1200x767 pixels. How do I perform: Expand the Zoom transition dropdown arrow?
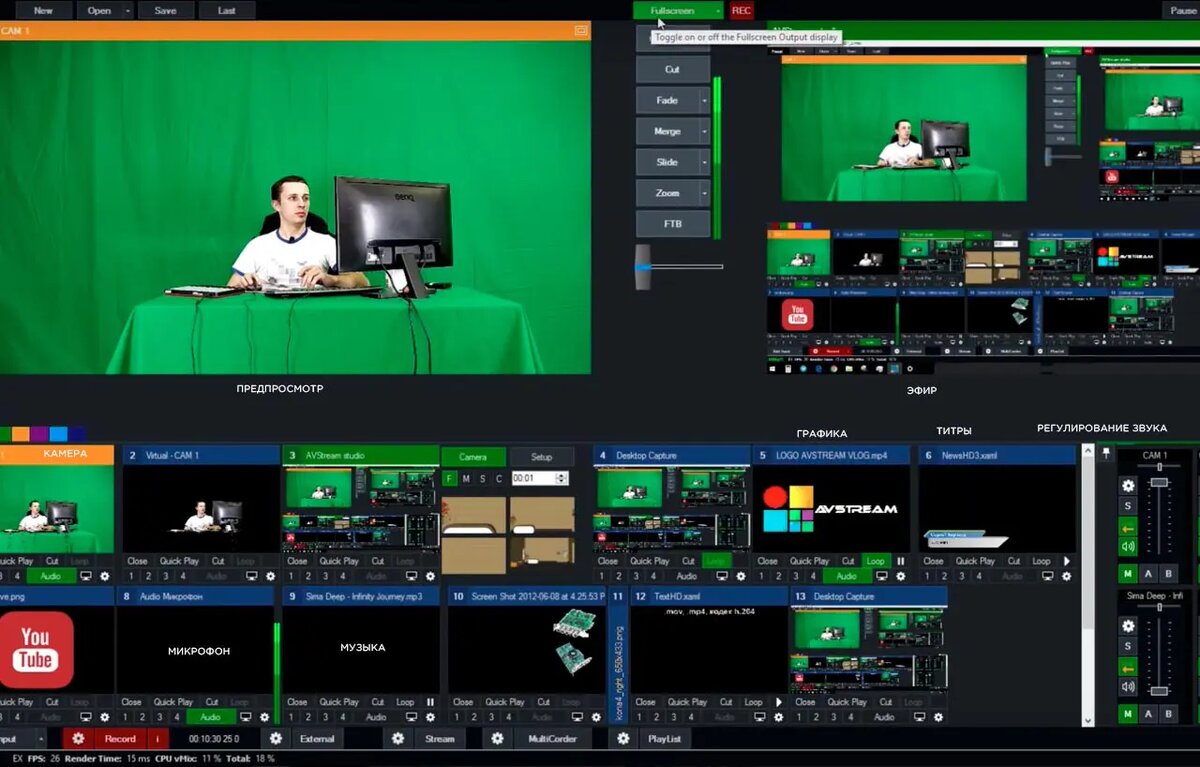(705, 193)
